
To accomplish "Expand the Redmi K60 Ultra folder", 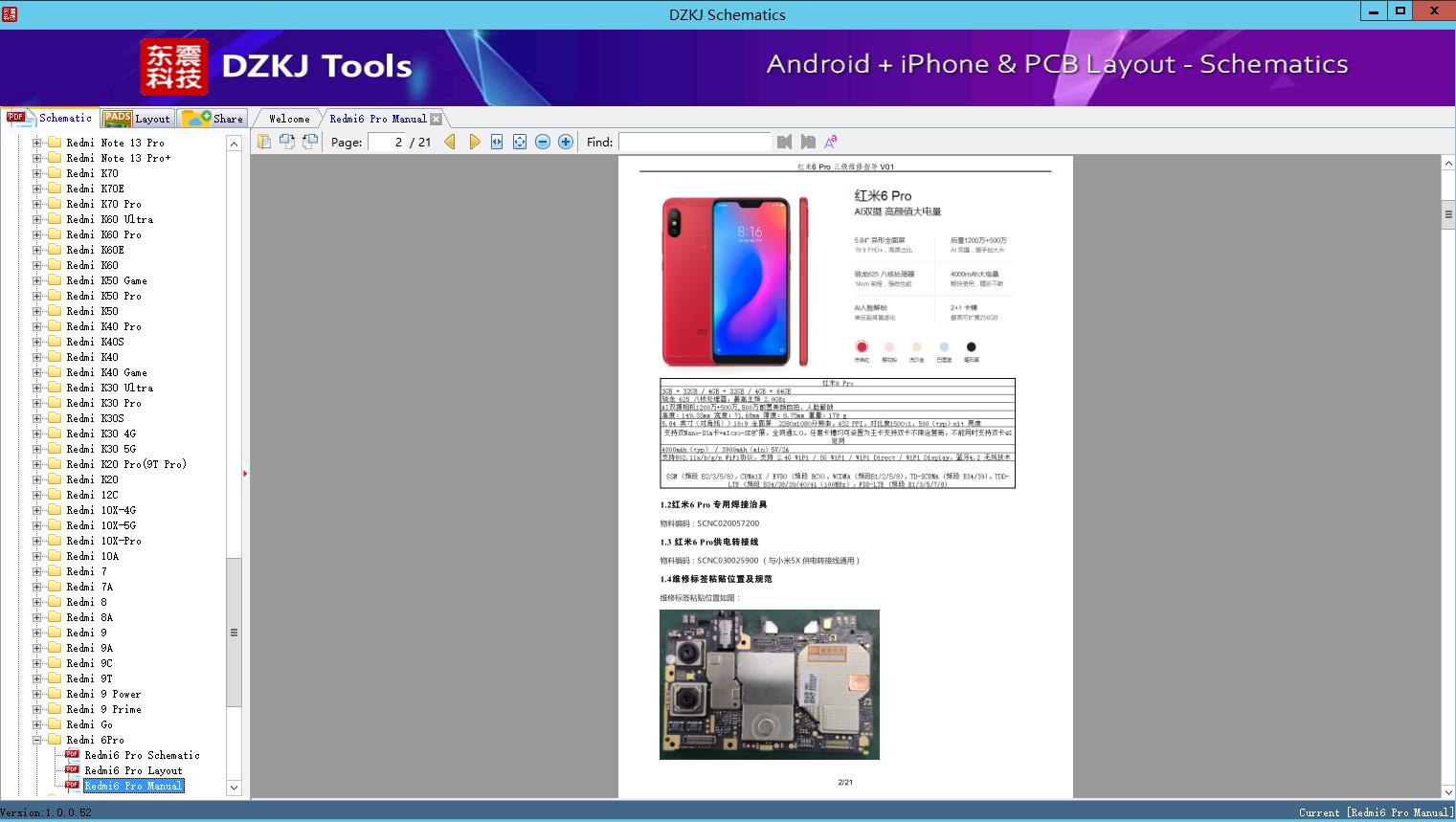I will 36,219.
